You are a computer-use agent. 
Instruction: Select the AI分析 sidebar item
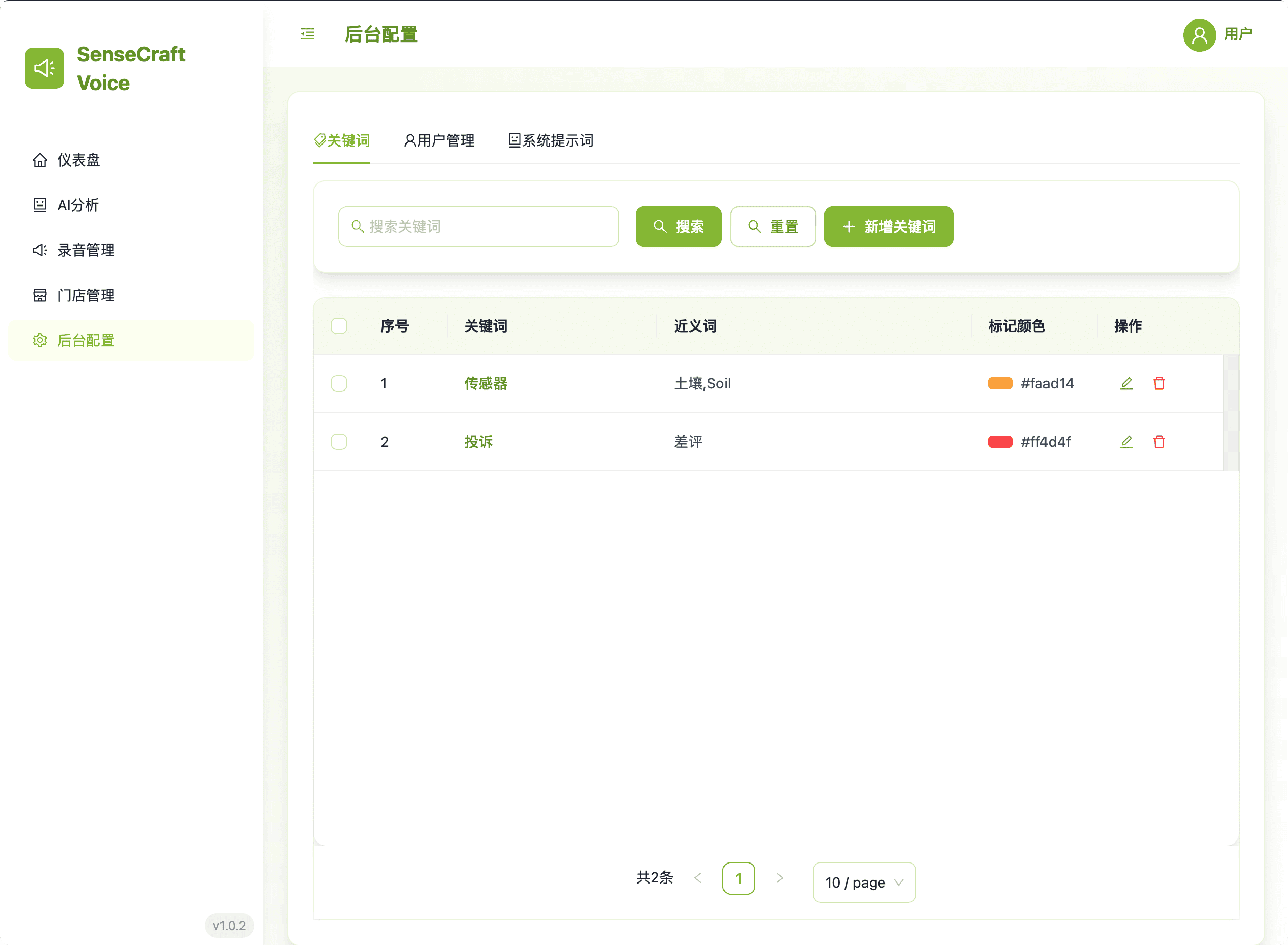click(x=78, y=205)
